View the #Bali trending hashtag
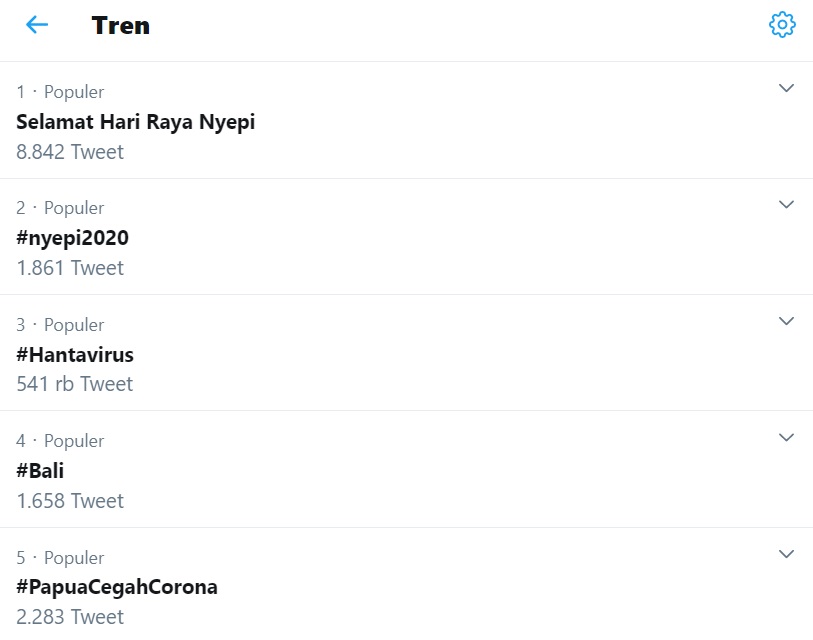Image resolution: width=813 pixels, height=640 pixels. [40, 471]
